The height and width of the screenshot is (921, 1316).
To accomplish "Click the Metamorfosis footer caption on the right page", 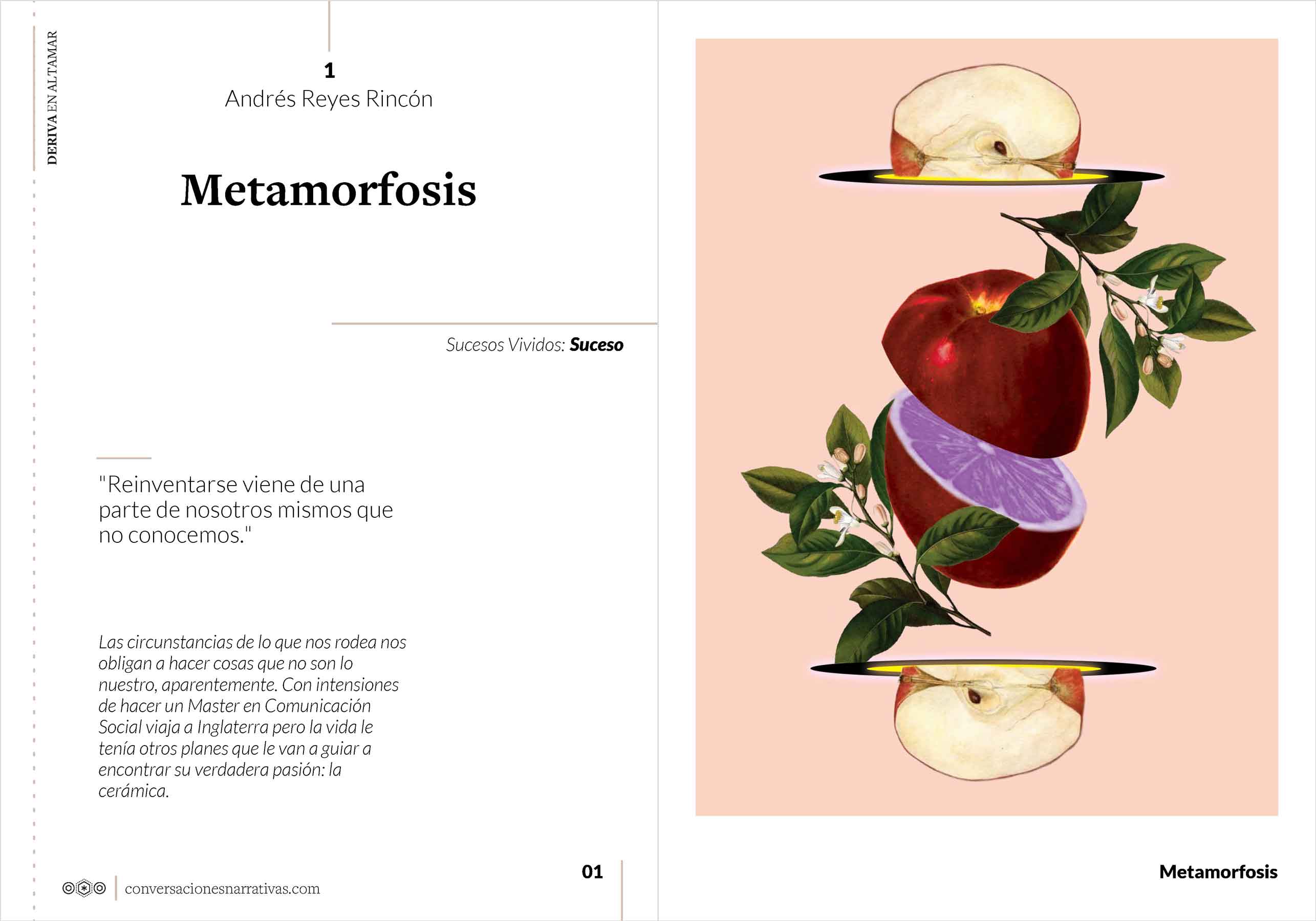I will [1218, 872].
